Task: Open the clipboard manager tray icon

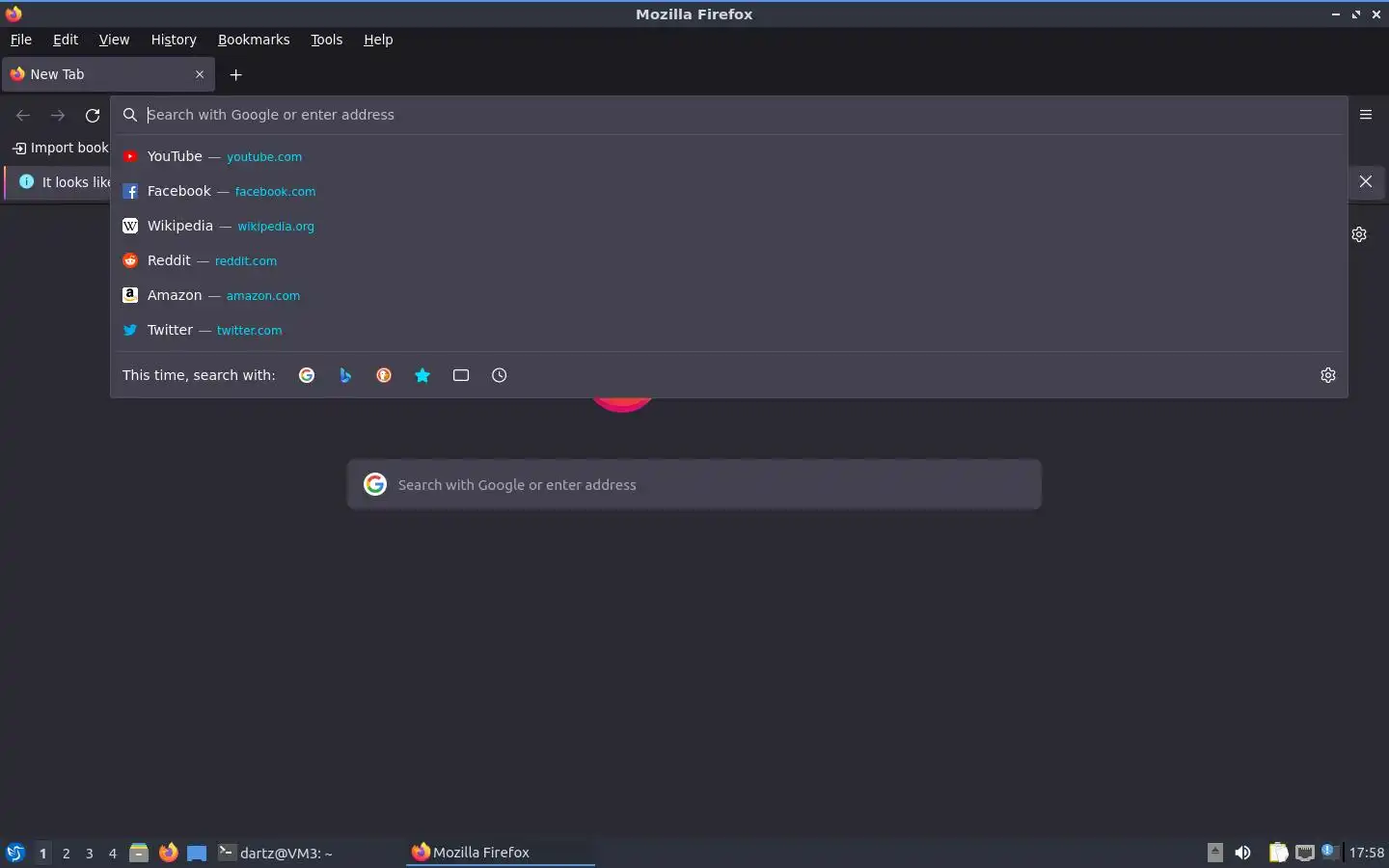Action: [x=1278, y=853]
